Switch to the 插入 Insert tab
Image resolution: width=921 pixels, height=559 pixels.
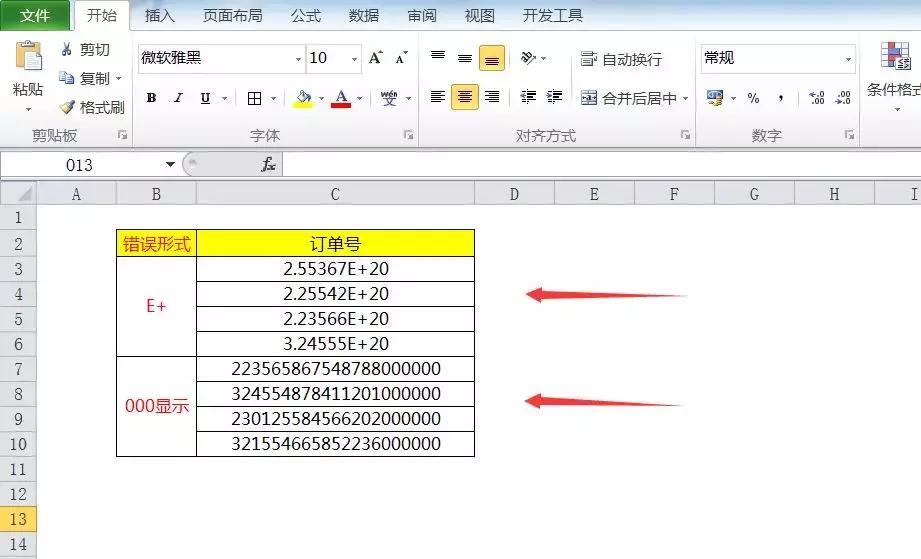[160, 15]
